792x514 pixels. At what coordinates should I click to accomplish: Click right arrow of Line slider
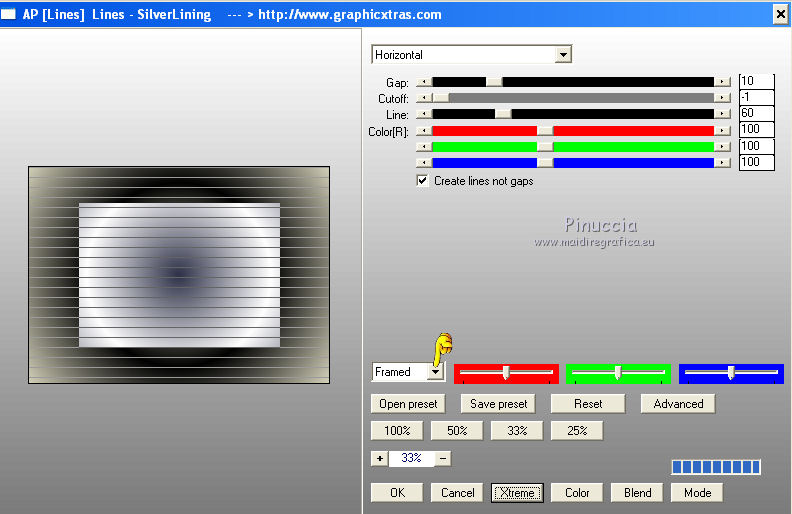coord(722,114)
